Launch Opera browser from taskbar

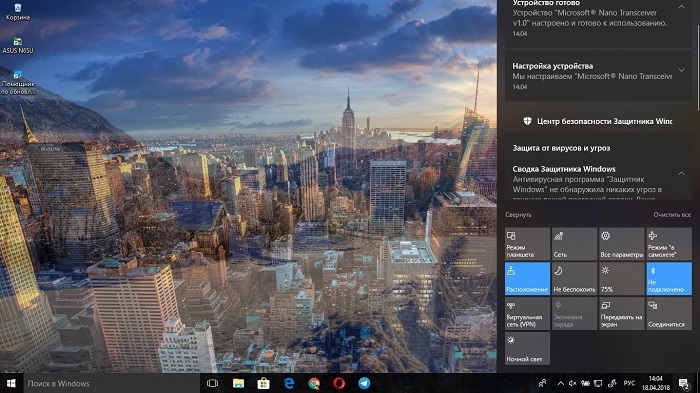pyautogui.click(x=339, y=383)
